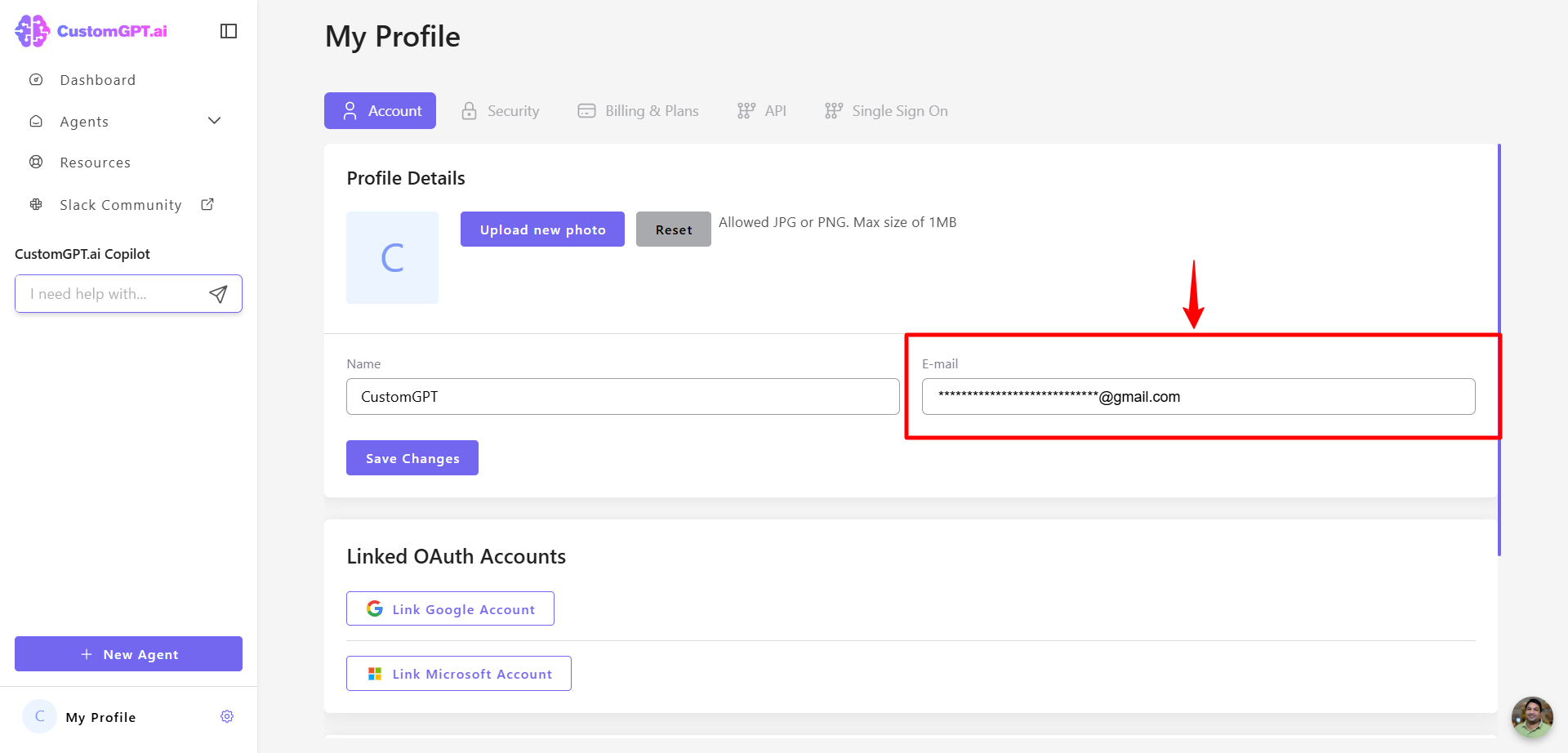Click the Slack Community globe icon

tap(36, 204)
